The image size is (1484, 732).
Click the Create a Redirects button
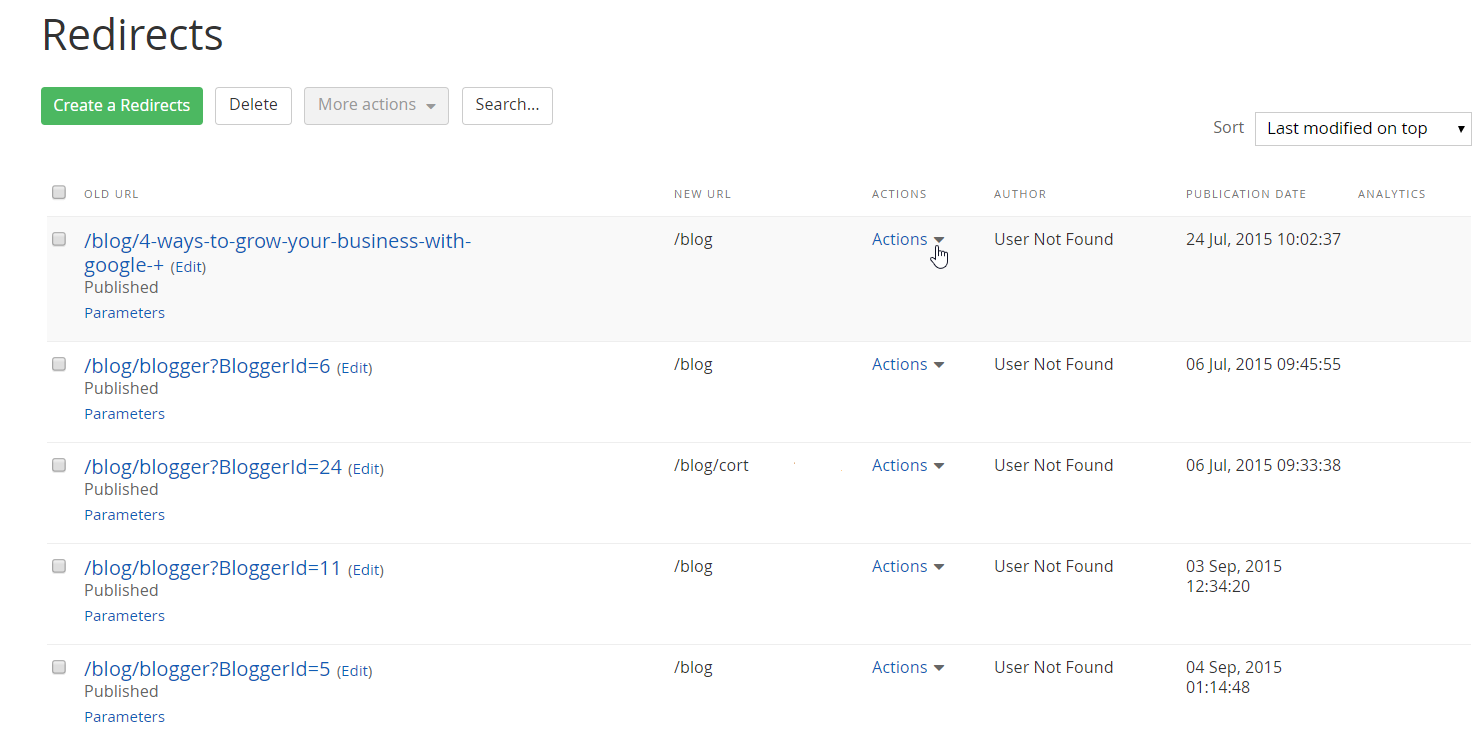[x=122, y=106]
